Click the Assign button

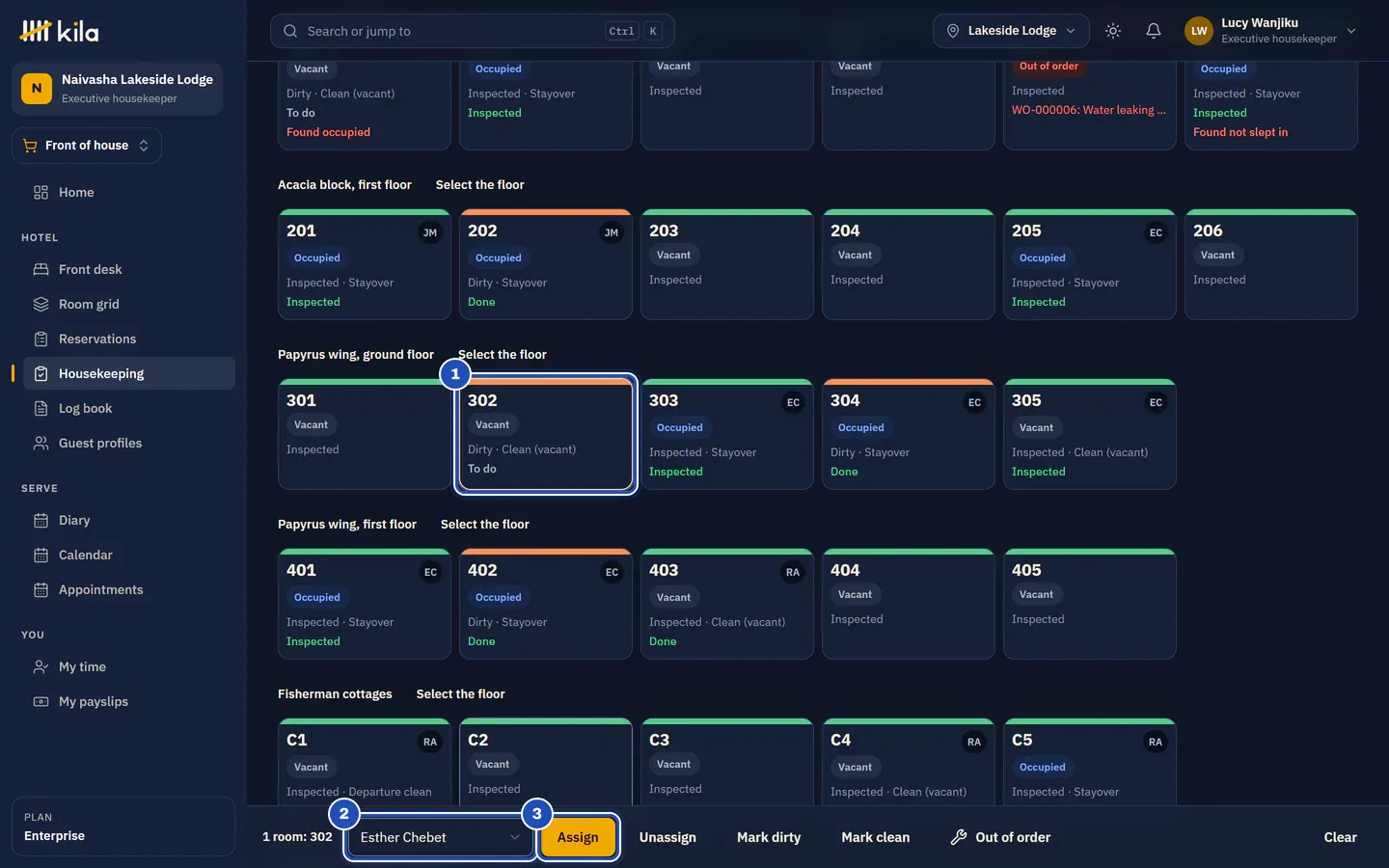click(578, 837)
